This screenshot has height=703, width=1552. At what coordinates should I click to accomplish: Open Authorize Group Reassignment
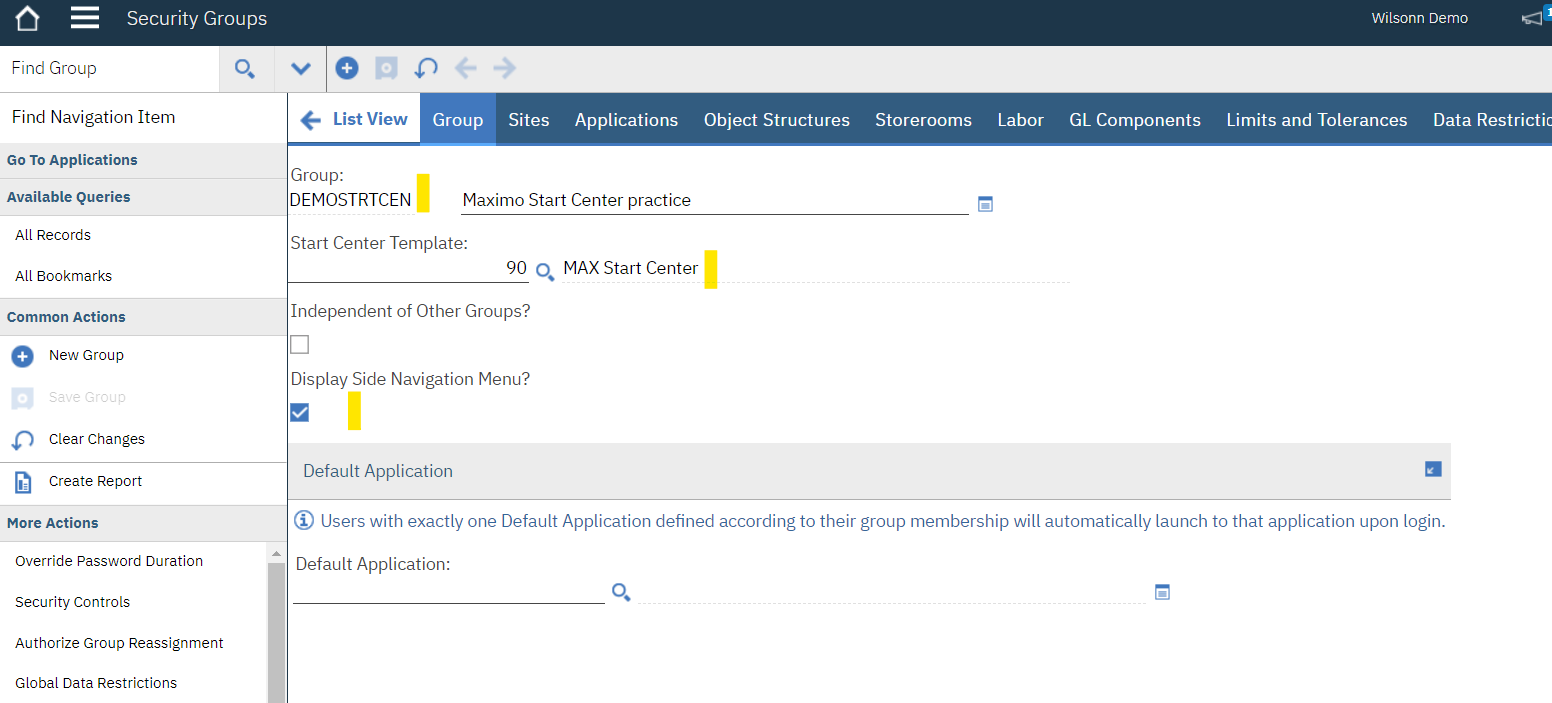119,642
